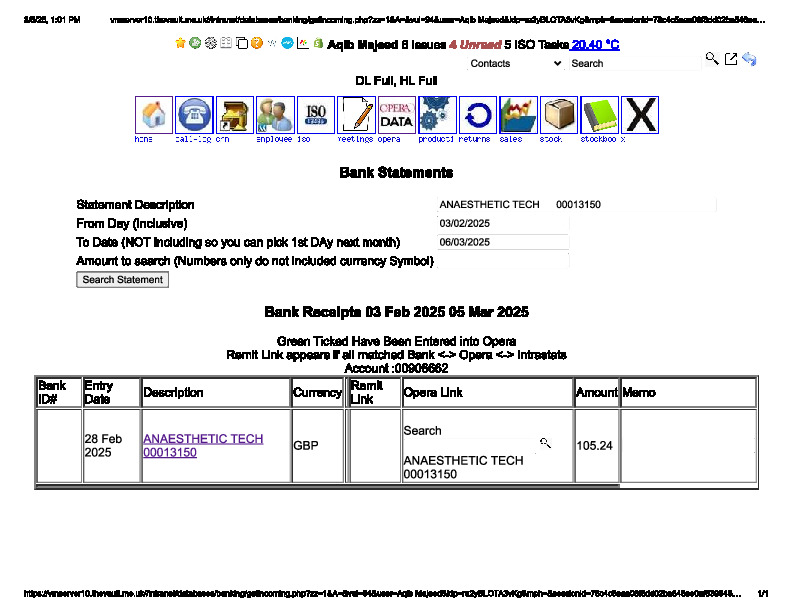Click the Employee people icon
Viewport: 792px width, 612px height.
275,115
